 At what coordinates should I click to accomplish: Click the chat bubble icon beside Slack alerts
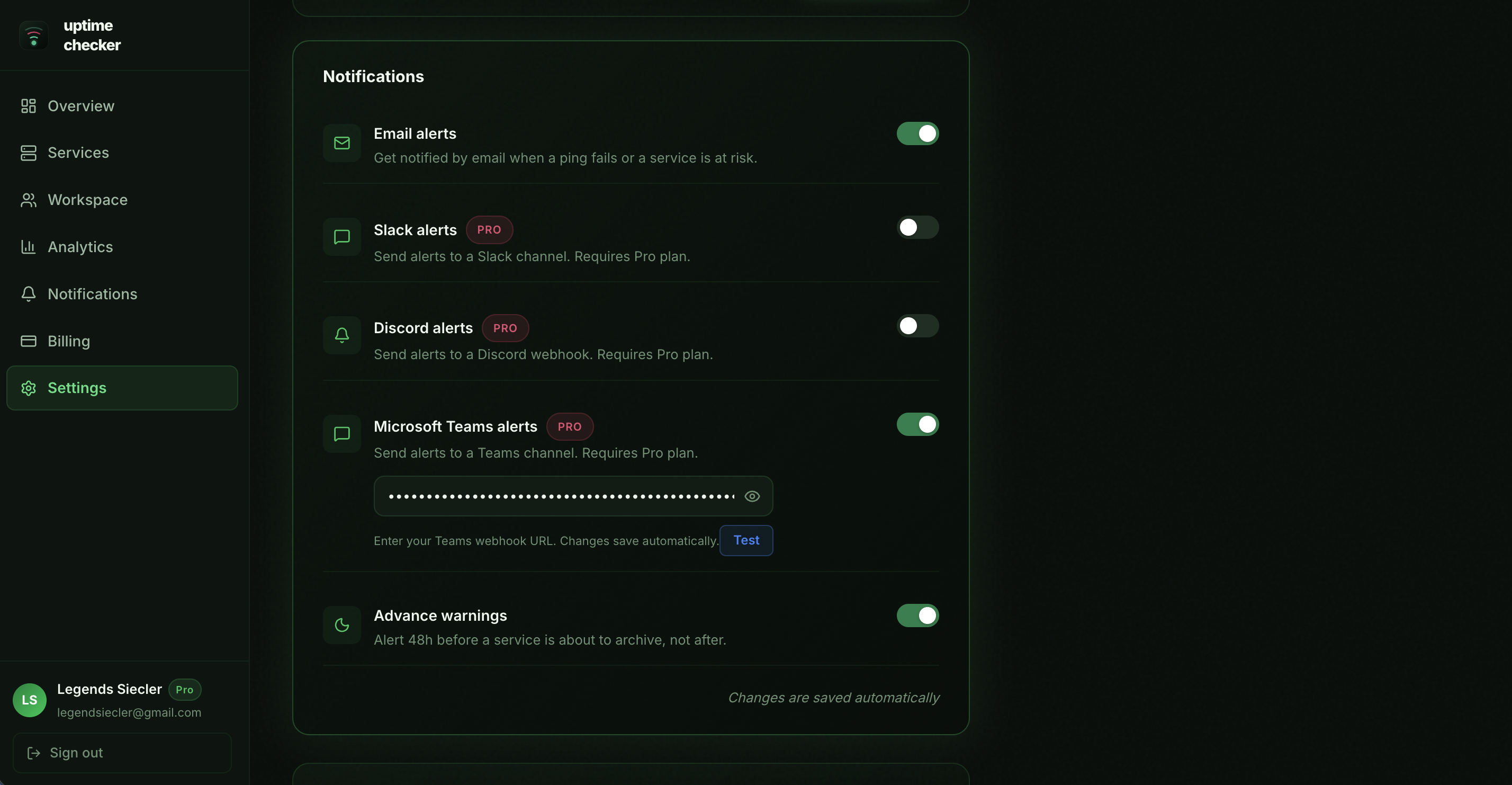coord(341,237)
